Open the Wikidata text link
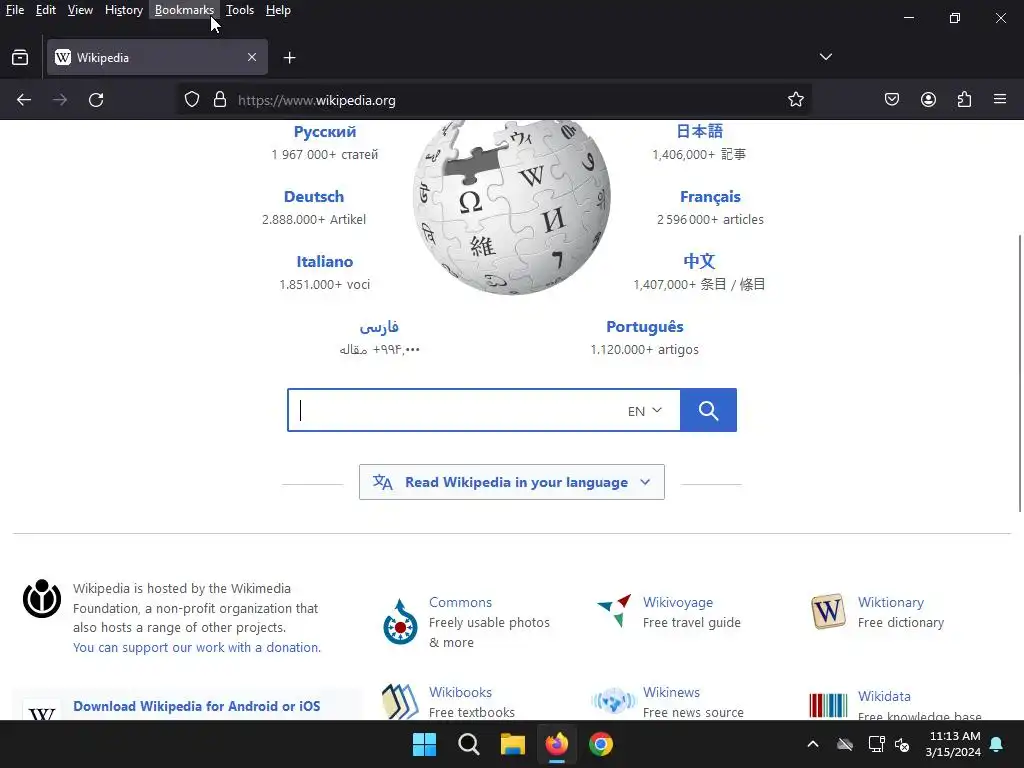 pyautogui.click(x=884, y=696)
